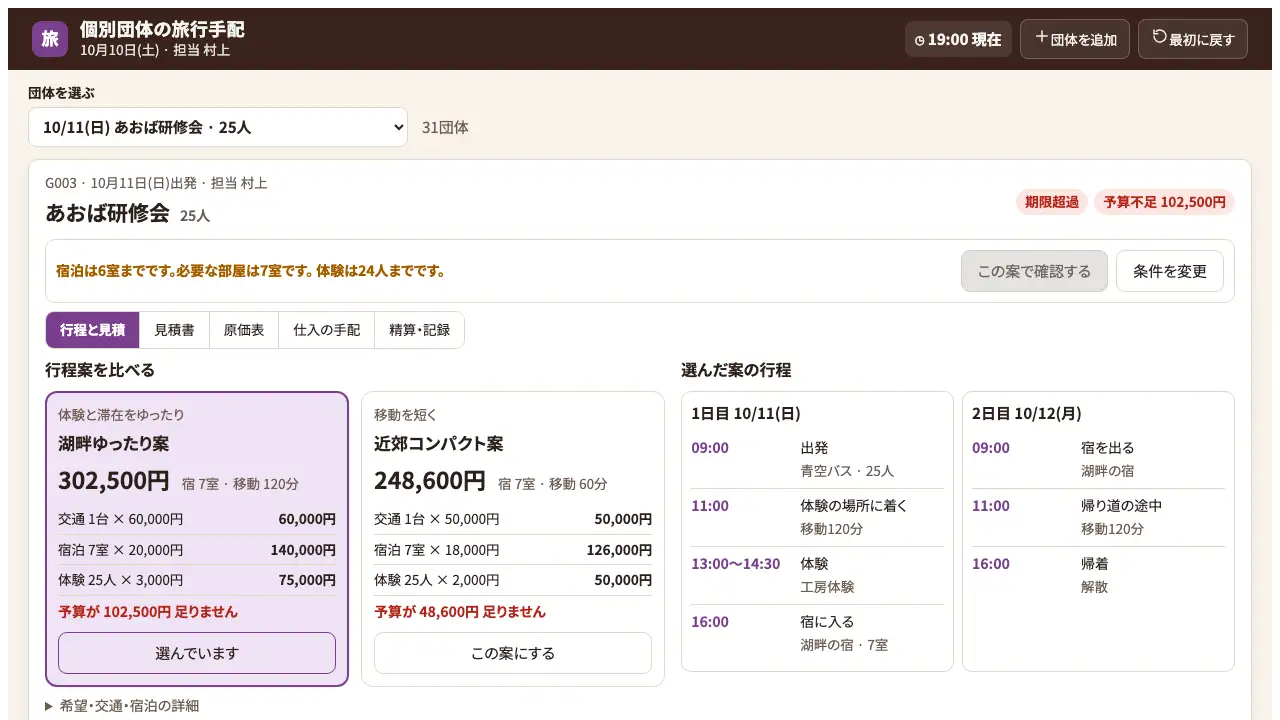Click the 予算不足 102,500円 badge
This screenshot has width=1280, height=720.
1164,202
